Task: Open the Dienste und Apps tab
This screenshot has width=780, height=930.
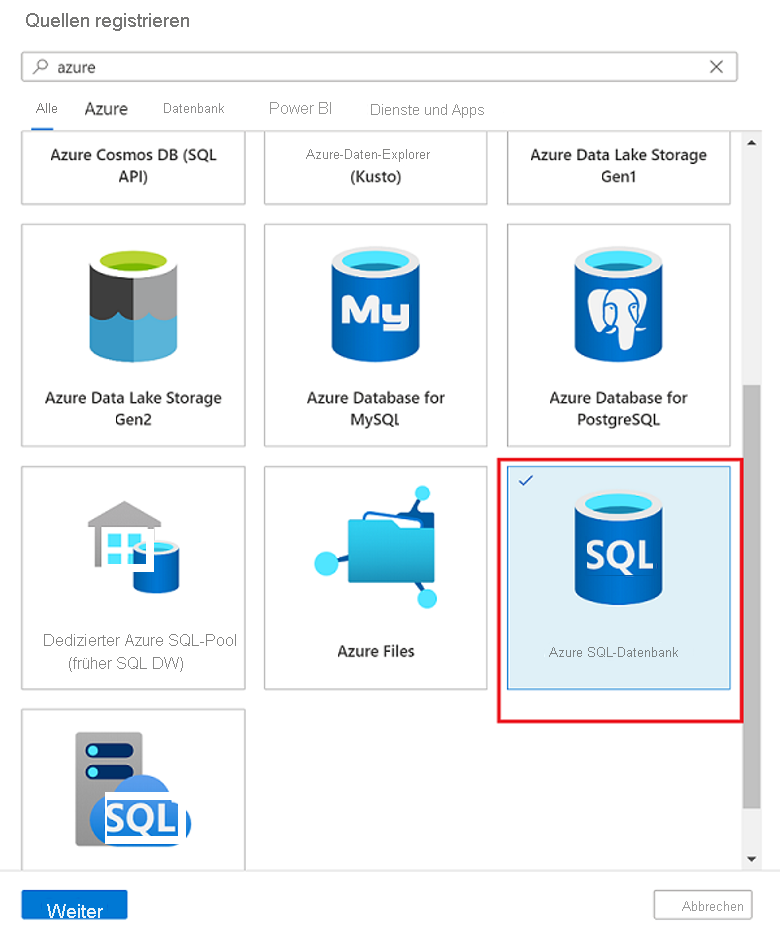Action: pyautogui.click(x=427, y=110)
